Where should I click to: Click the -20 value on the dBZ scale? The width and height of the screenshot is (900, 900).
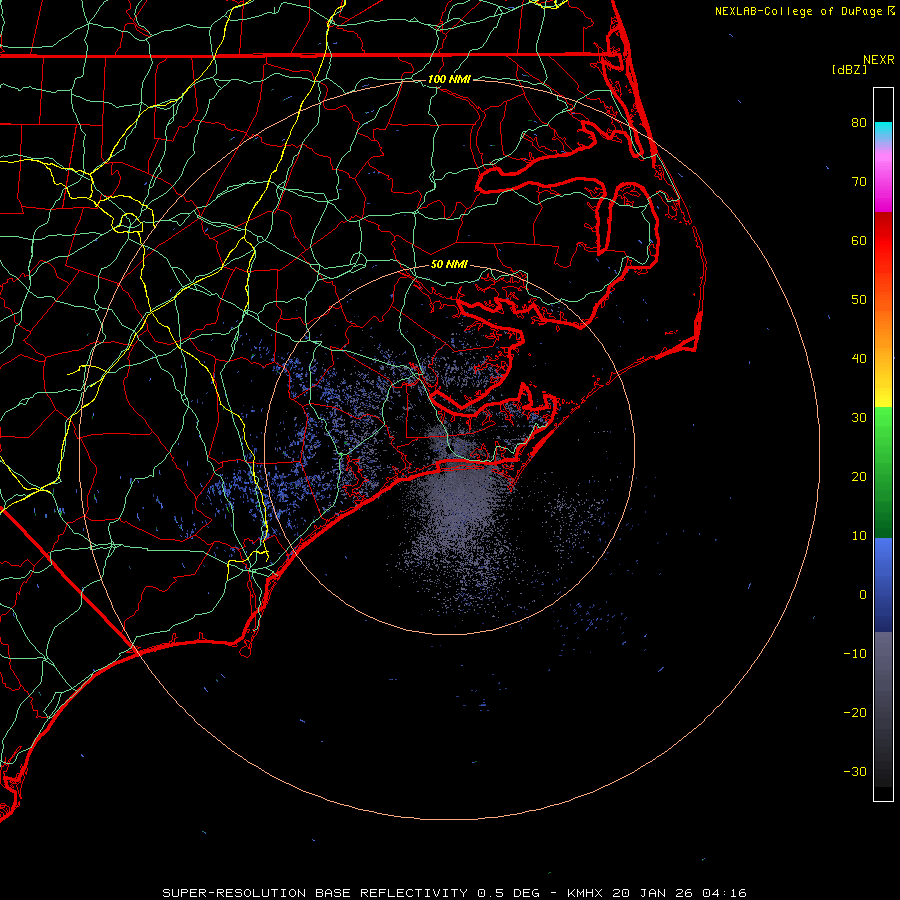click(855, 713)
